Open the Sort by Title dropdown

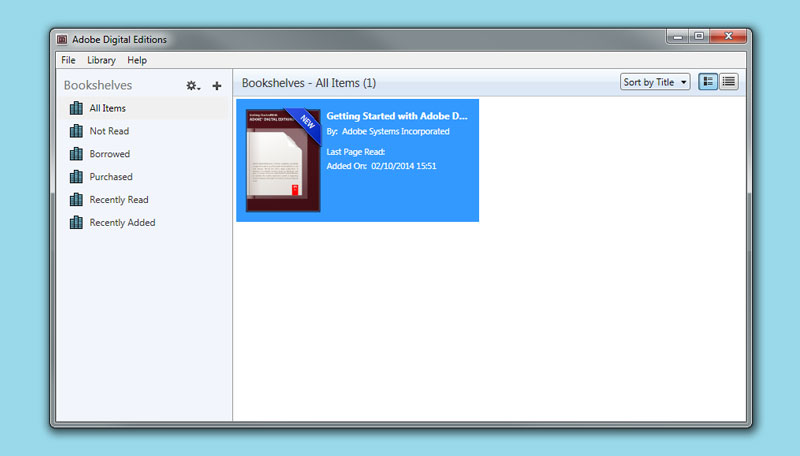(655, 82)
